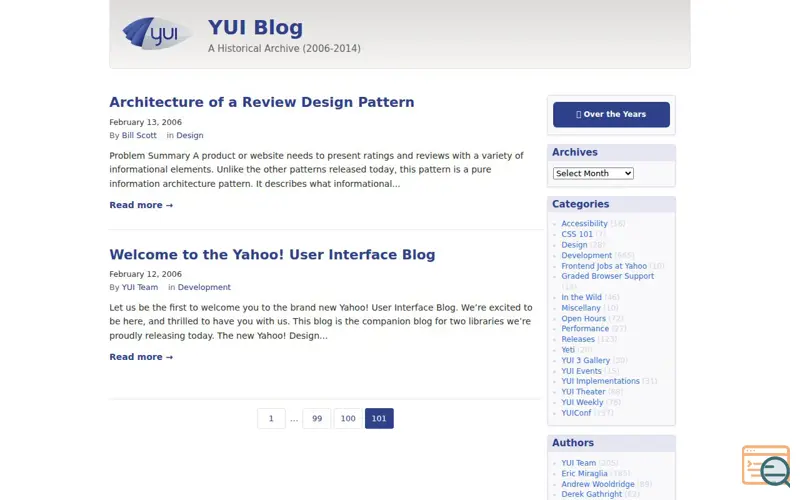Open the Releases category

[578, 339]
